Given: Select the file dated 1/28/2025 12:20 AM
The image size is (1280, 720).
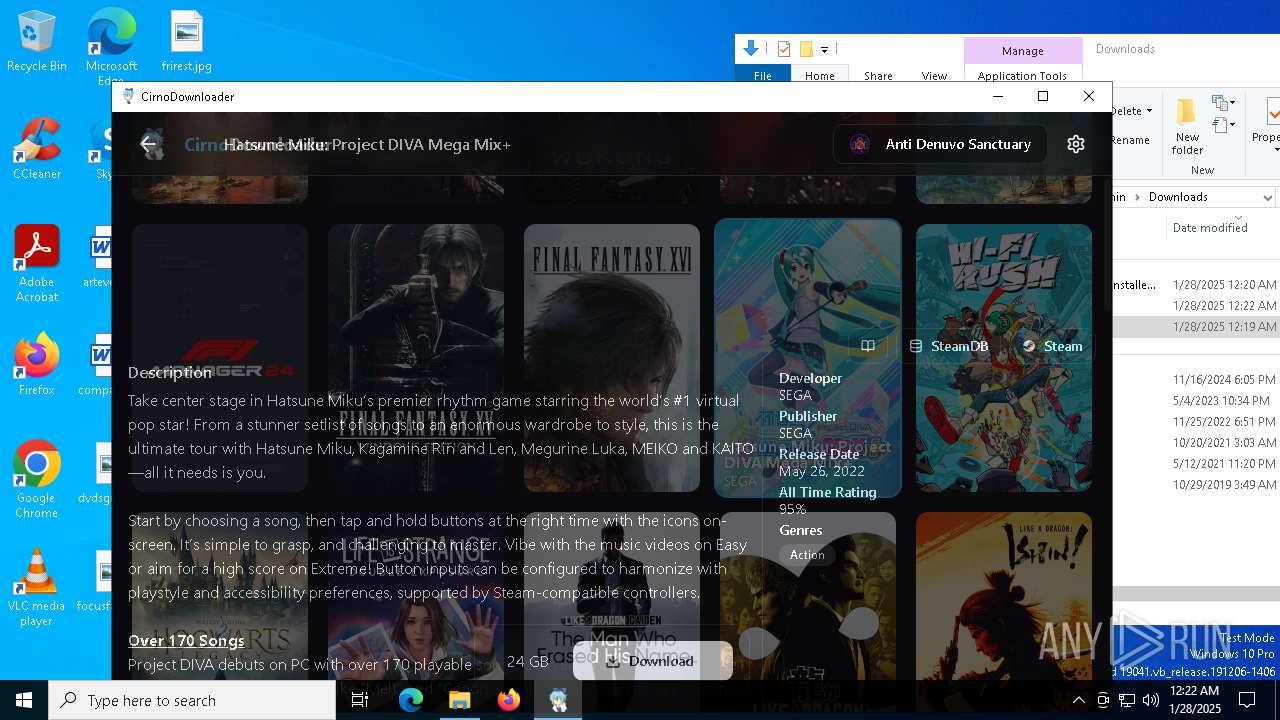Looking at the screenshot, I should (1196, 285).
